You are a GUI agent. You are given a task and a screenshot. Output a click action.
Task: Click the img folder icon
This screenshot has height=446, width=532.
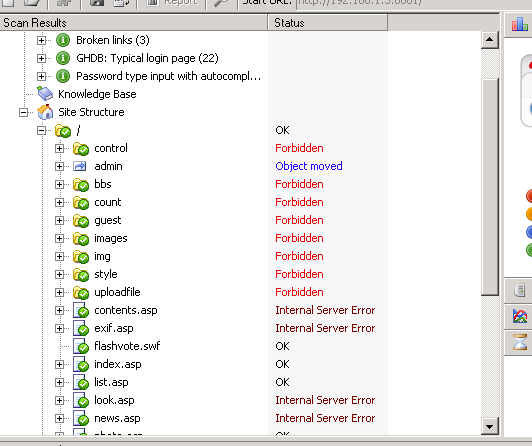81,256
